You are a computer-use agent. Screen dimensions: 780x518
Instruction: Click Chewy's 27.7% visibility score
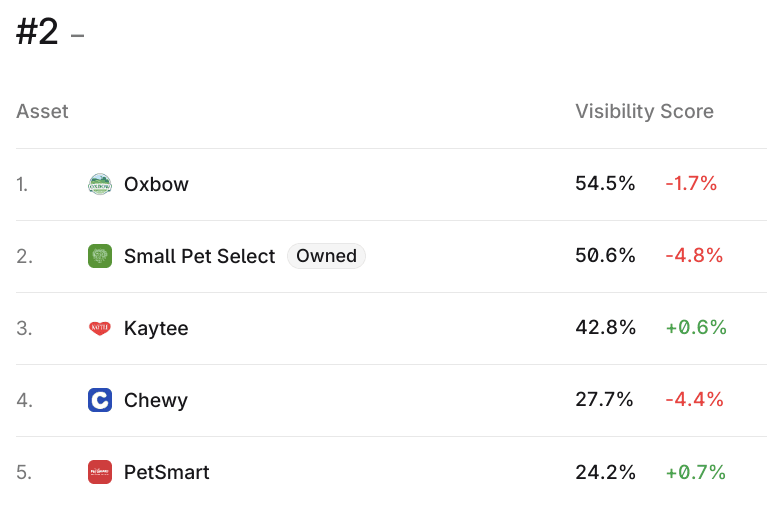click(604, 400)
